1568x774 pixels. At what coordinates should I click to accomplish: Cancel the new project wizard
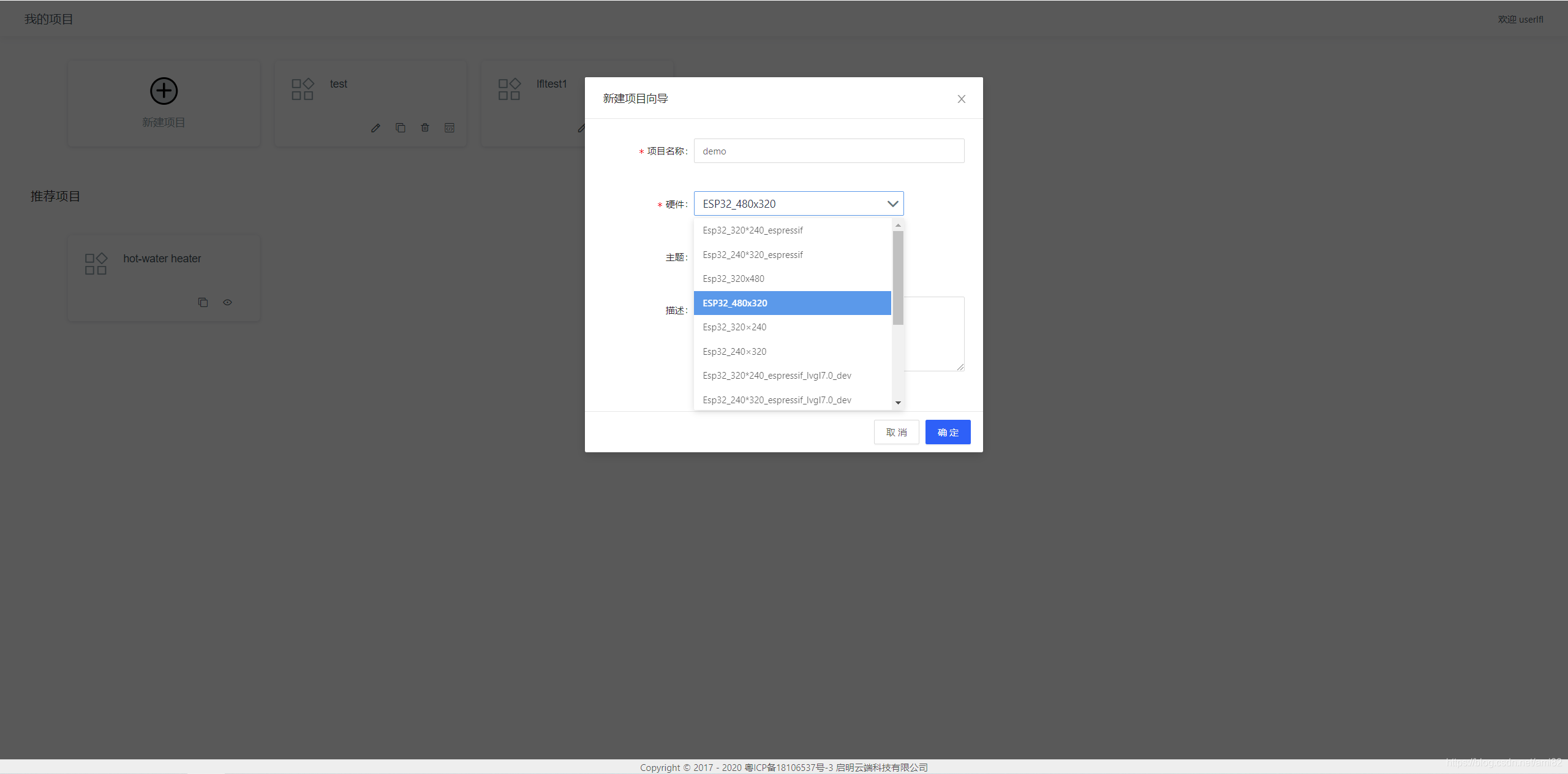(896, 432)
